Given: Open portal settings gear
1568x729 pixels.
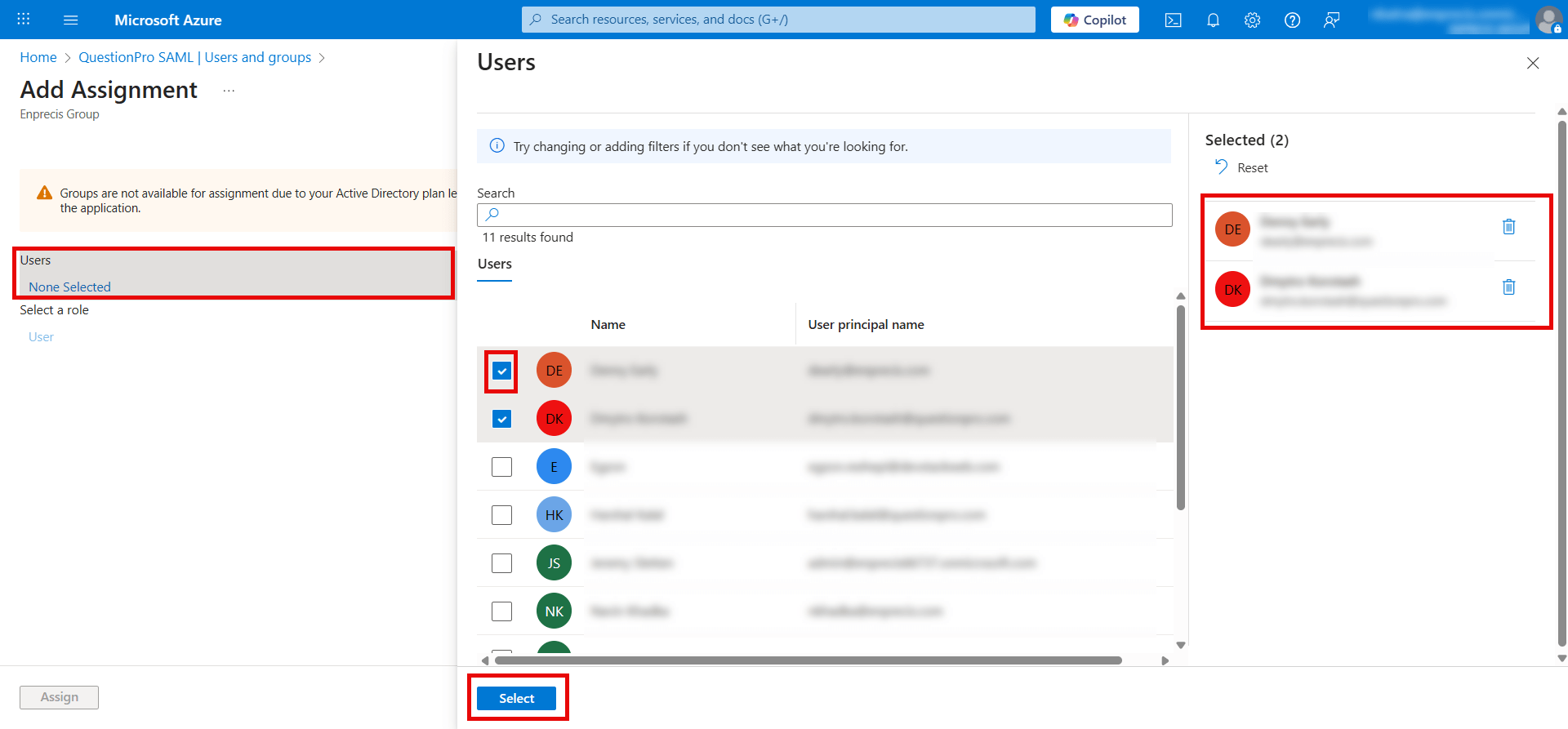Looking at the screenshot, I should pyautogui.click(x=1252, y=20).
